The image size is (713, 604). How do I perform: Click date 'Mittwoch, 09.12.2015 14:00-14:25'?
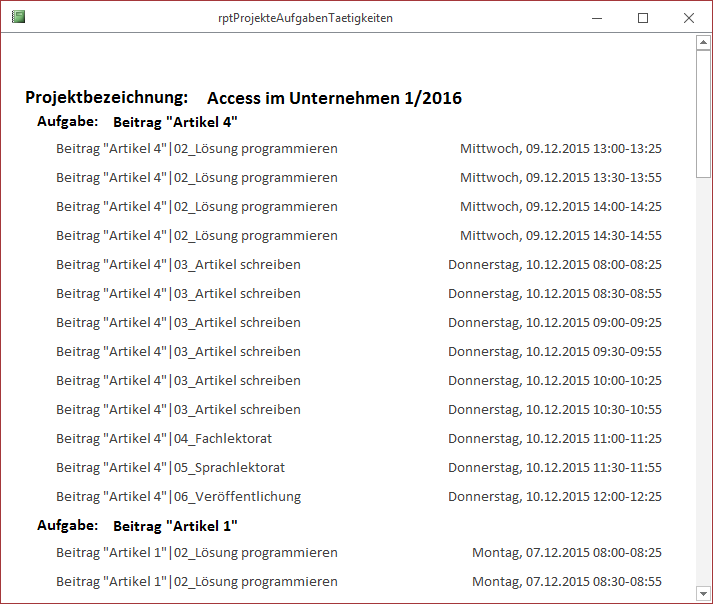[561, 207]
